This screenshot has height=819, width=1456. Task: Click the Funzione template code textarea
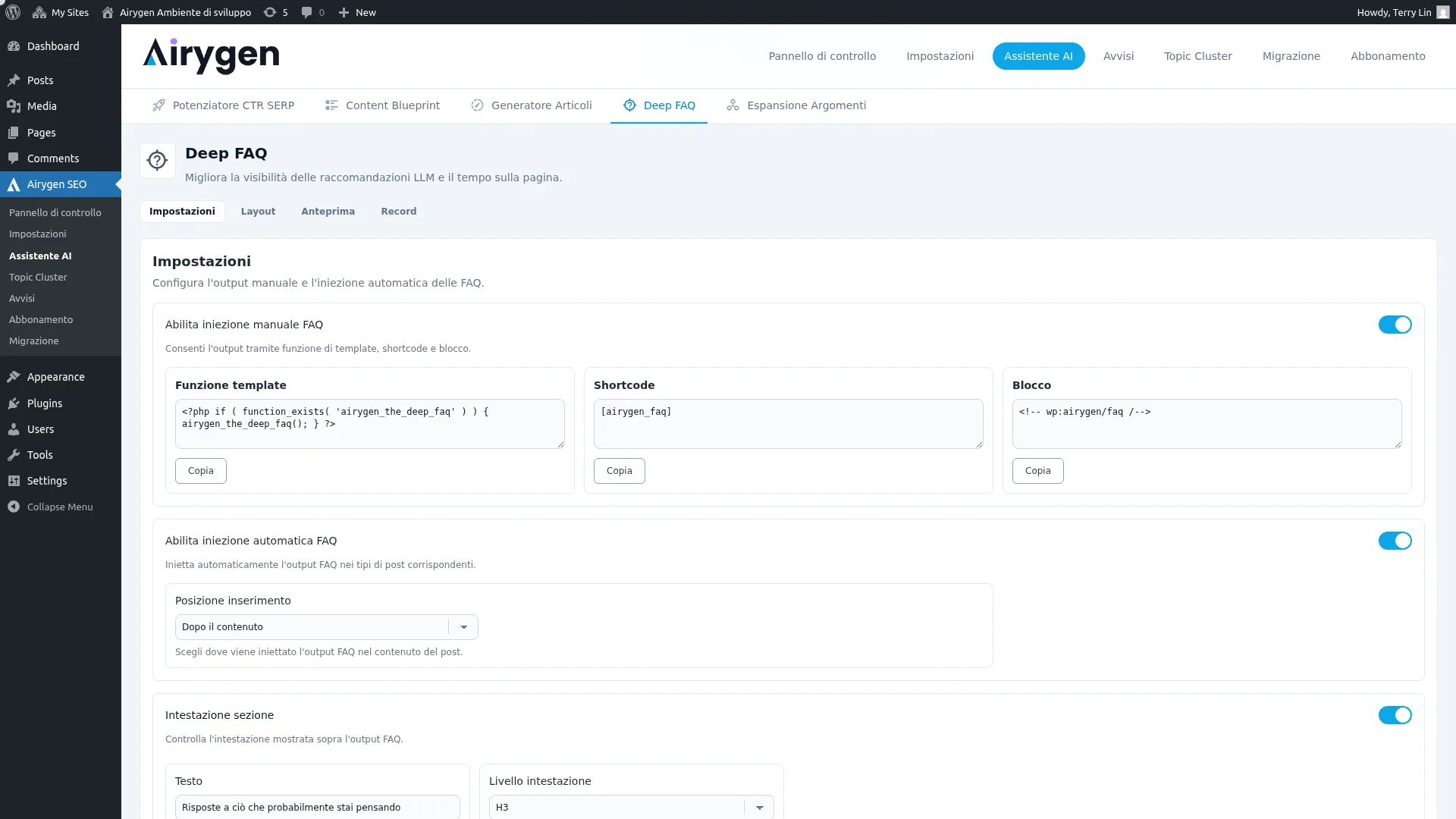[x=370, y=424]
